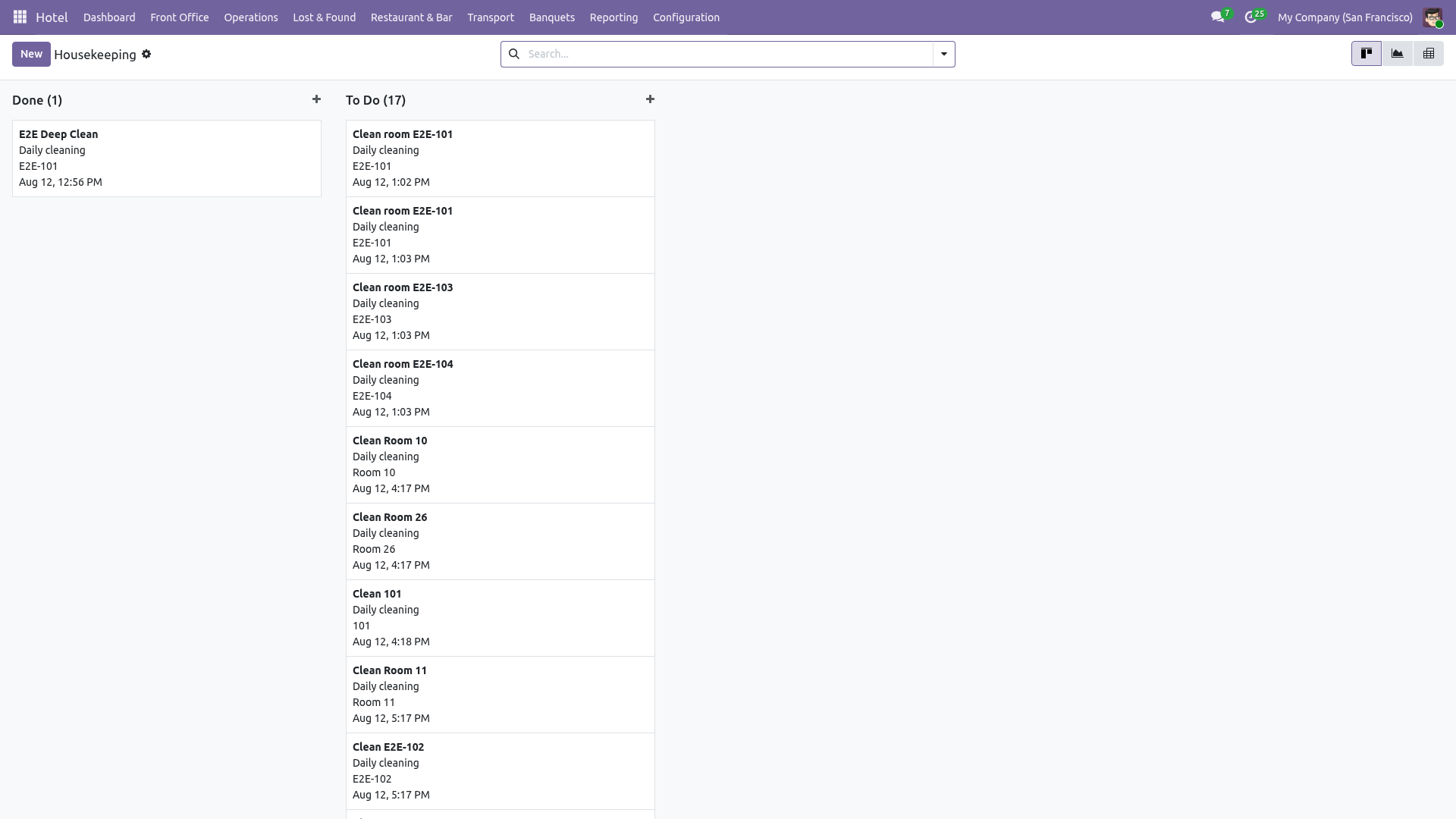Click the search magnifier icon
Screen dimensions: 1456x819
(x=513, y=54)
